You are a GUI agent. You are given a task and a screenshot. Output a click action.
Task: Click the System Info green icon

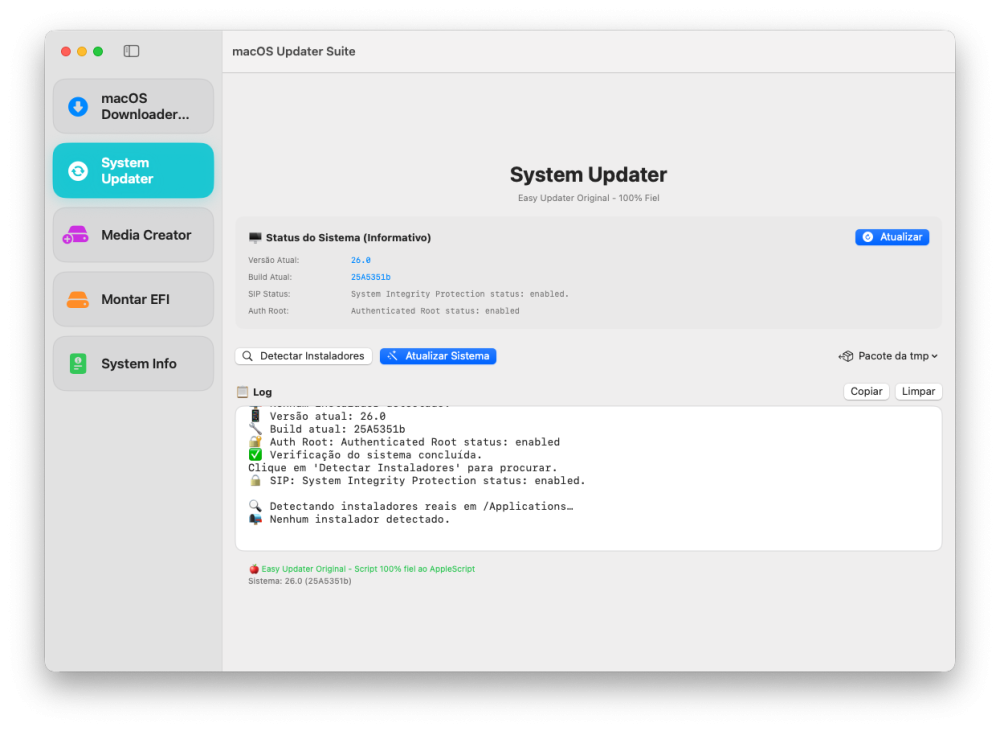[78, 364]
